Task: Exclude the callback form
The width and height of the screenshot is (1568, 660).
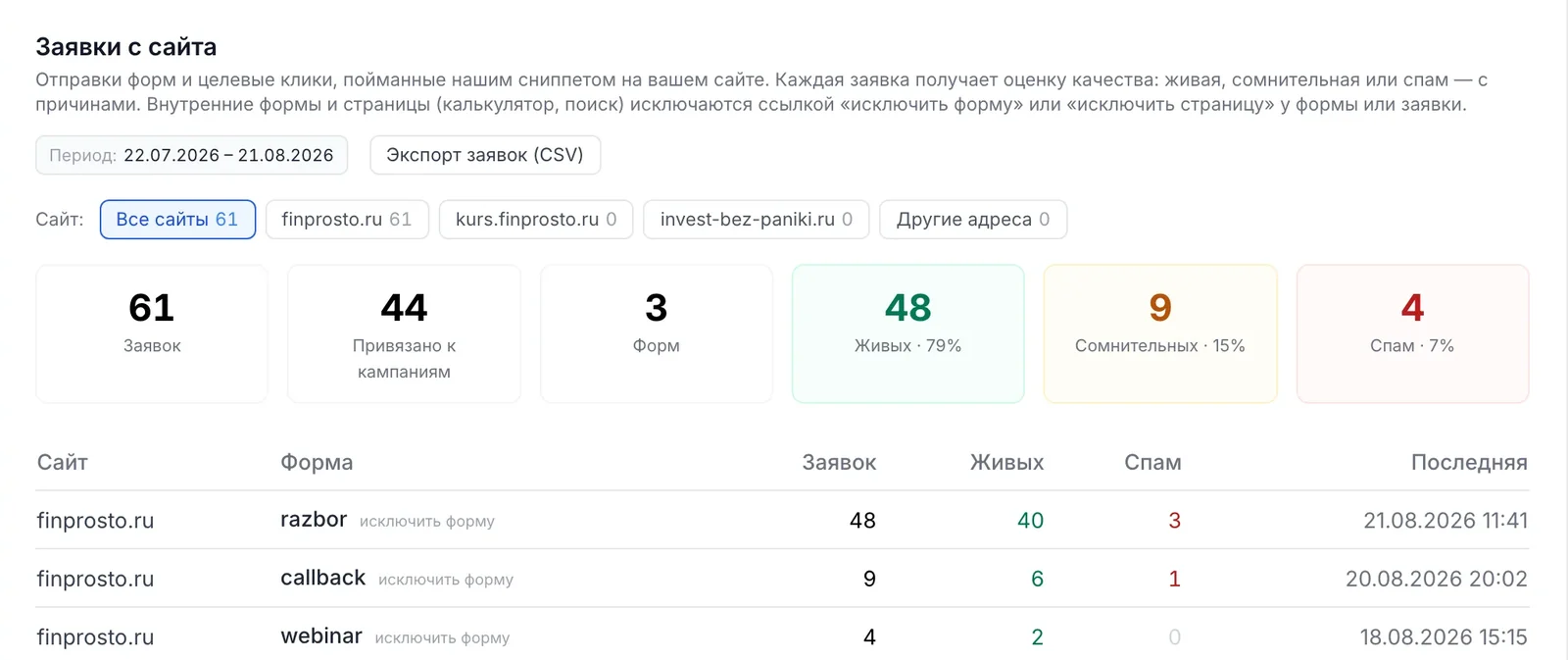Action: [446, 580]
